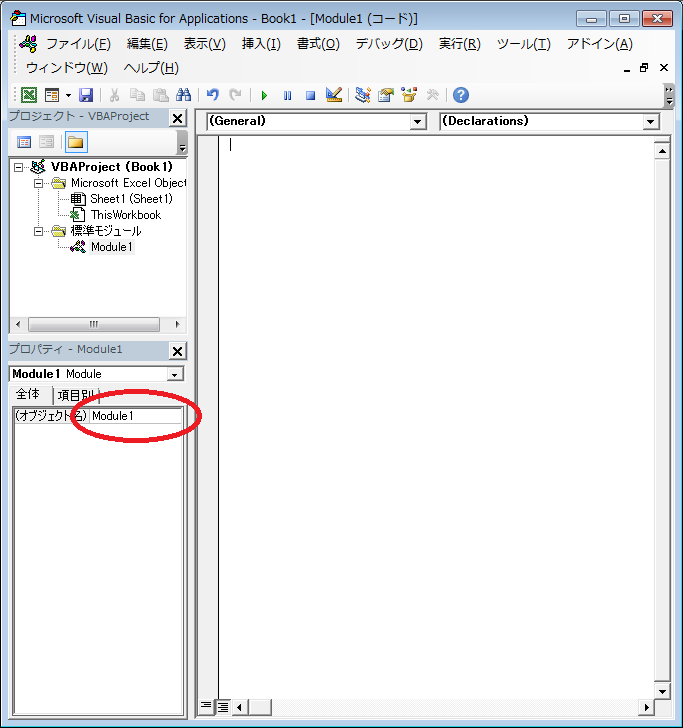
Task: Open the ヘルプ(H) menu
Action: [151, 68]
